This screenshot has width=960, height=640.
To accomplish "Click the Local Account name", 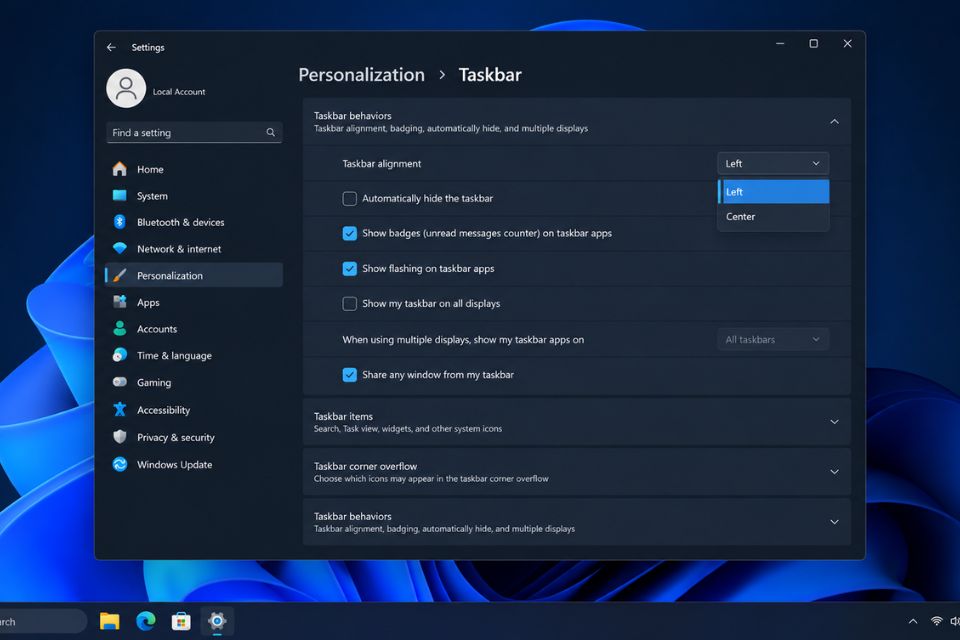I will tap(179, 92).
